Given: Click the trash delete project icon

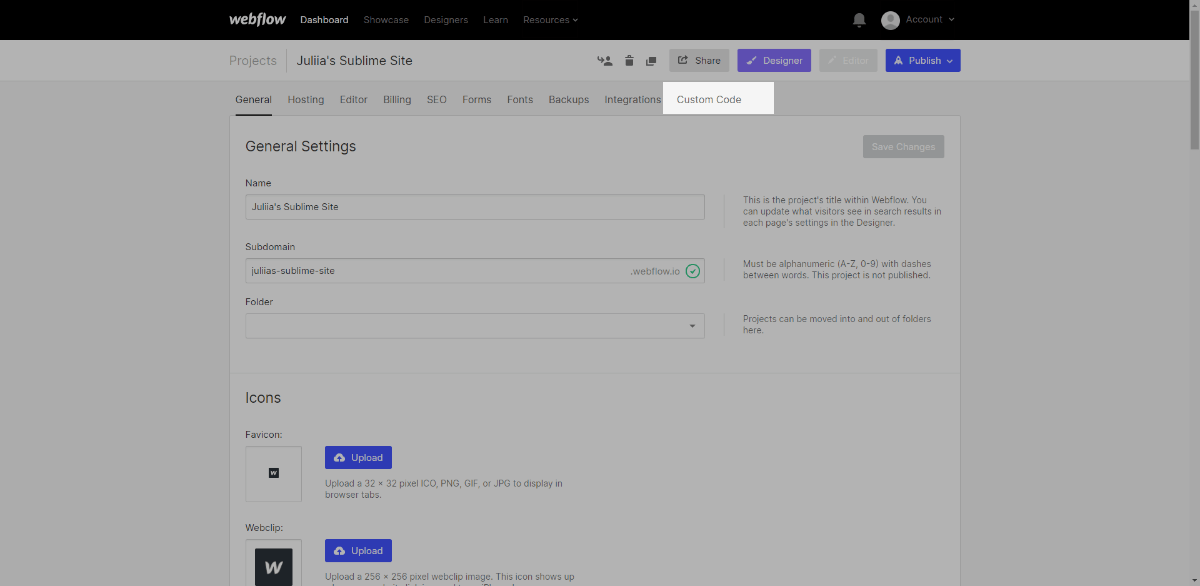Looking at the screenshot, I should [x=629, y=61].
